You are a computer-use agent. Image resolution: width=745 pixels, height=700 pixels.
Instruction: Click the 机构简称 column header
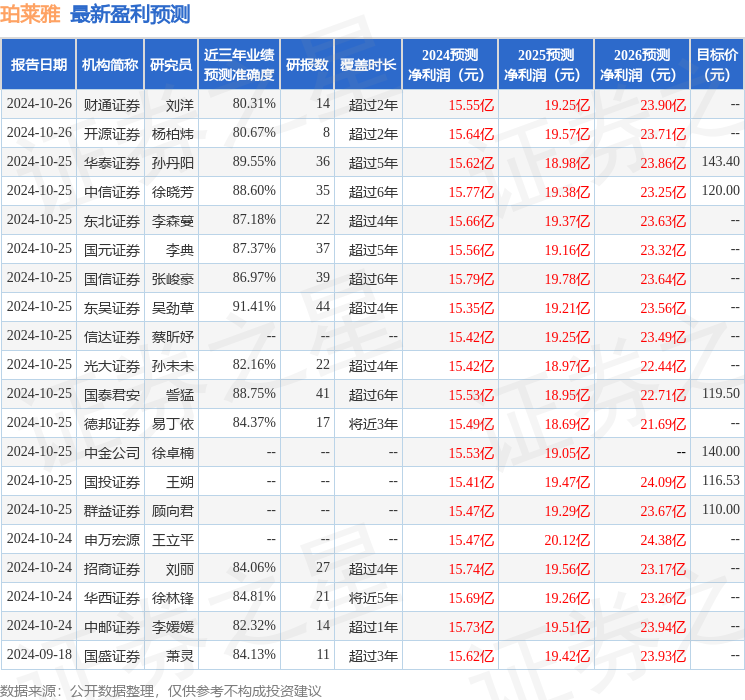[x=110, y=65]
